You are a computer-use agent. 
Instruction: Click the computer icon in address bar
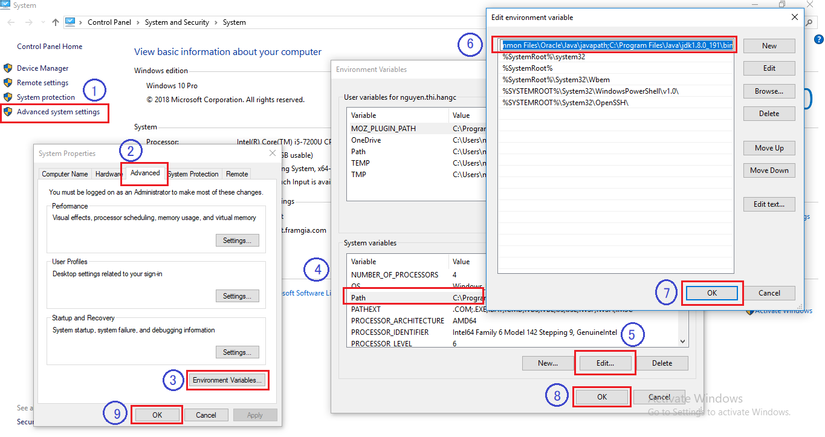[x=70, y=22]
